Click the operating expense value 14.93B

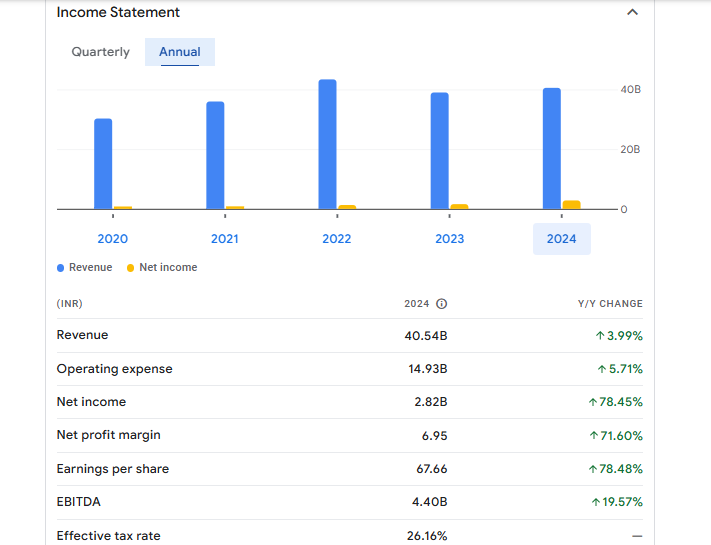(428, 369)
